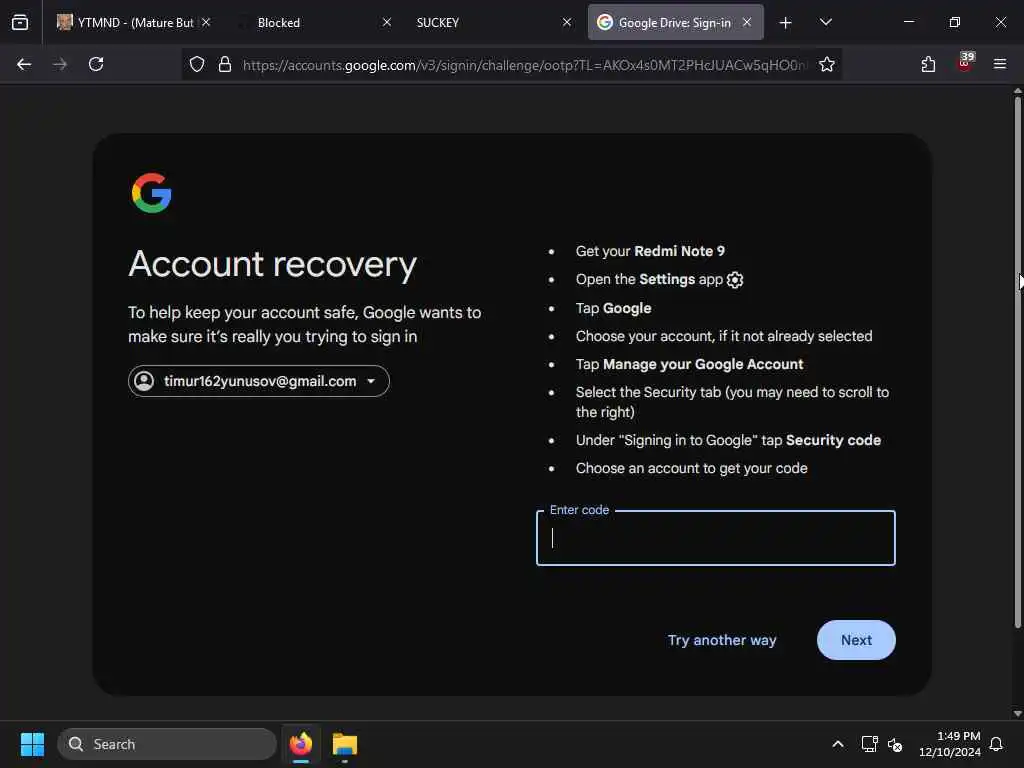Image resolution: width=1024 pixels, height=768 pixels.
Task: Show hidden system tray icons
Action: (x=837, y=744)
